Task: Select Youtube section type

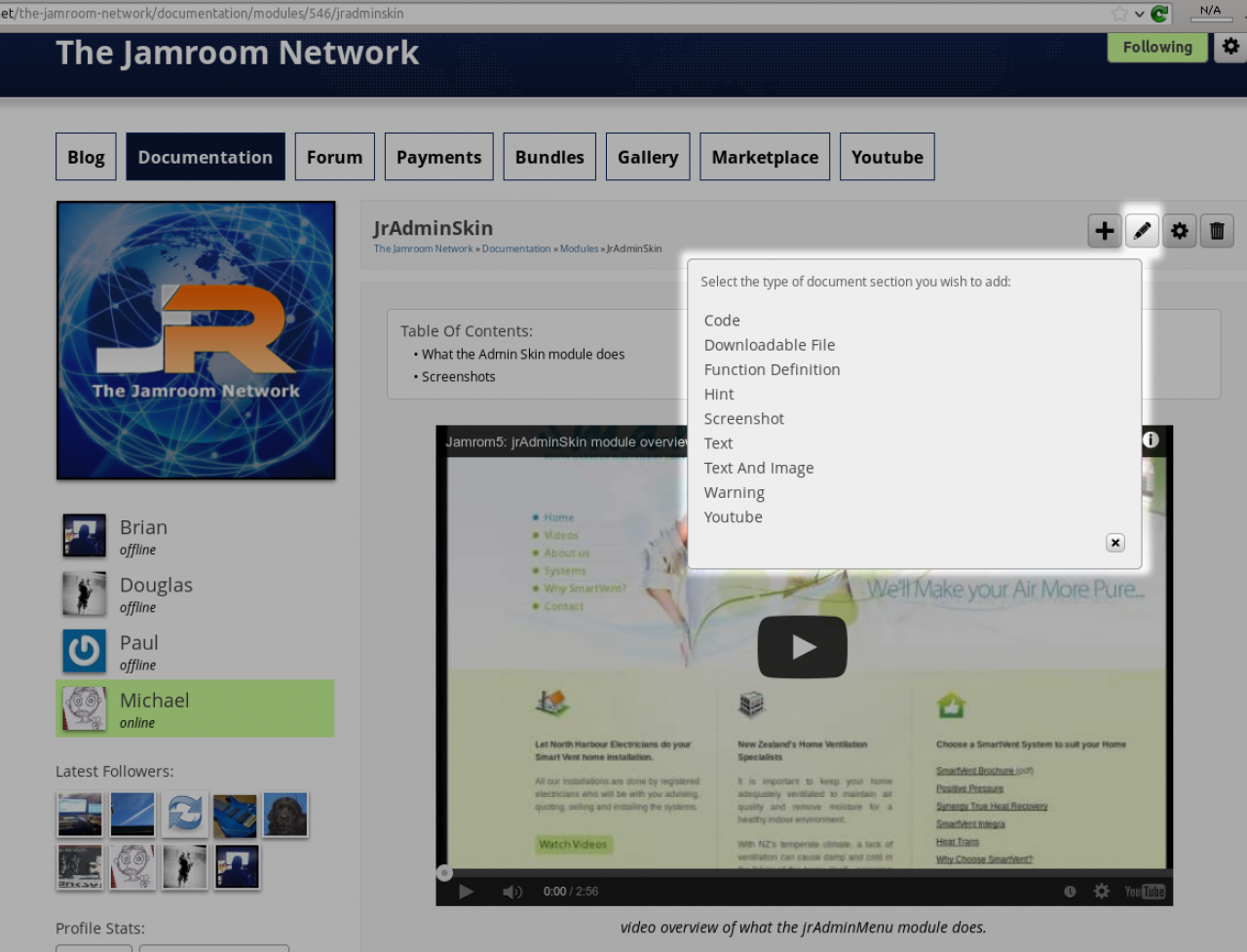Action: point(734,517)
